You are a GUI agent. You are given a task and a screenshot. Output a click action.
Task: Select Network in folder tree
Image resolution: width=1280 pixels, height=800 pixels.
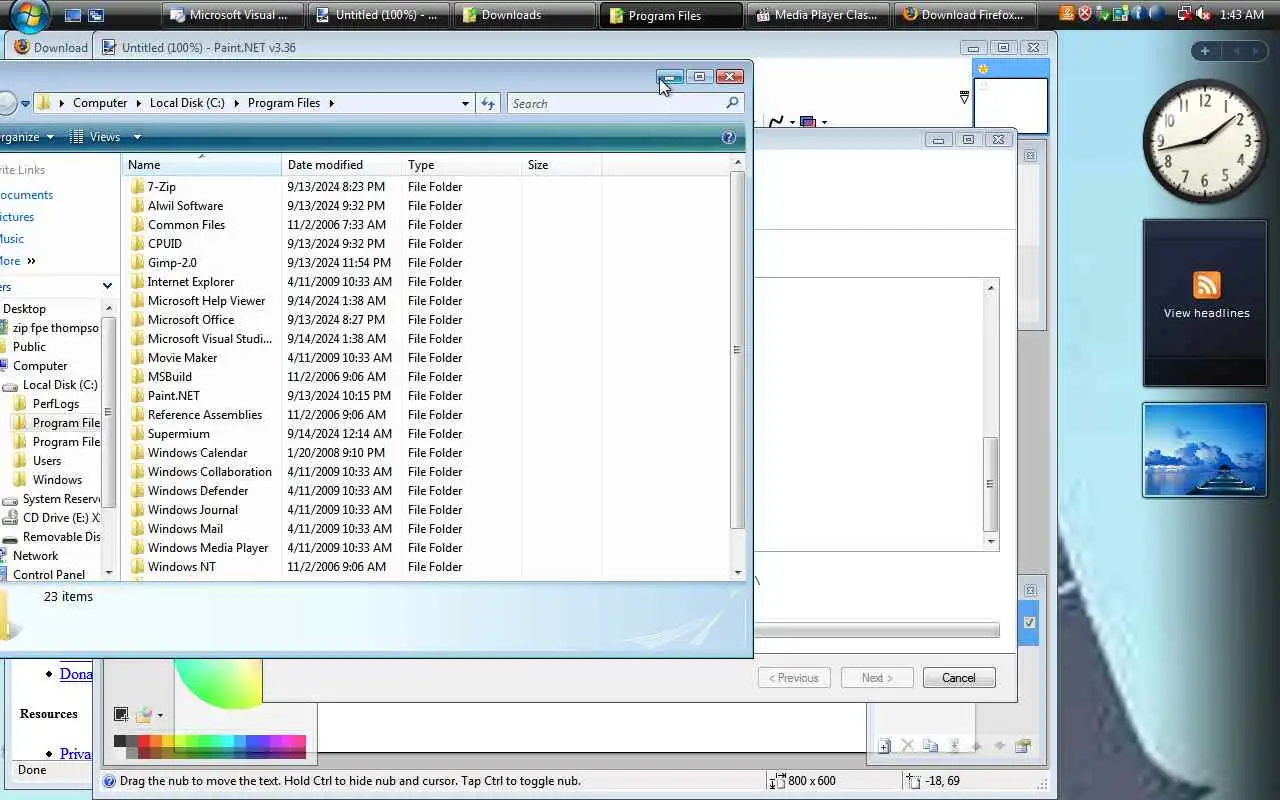(x=35, y=556)
